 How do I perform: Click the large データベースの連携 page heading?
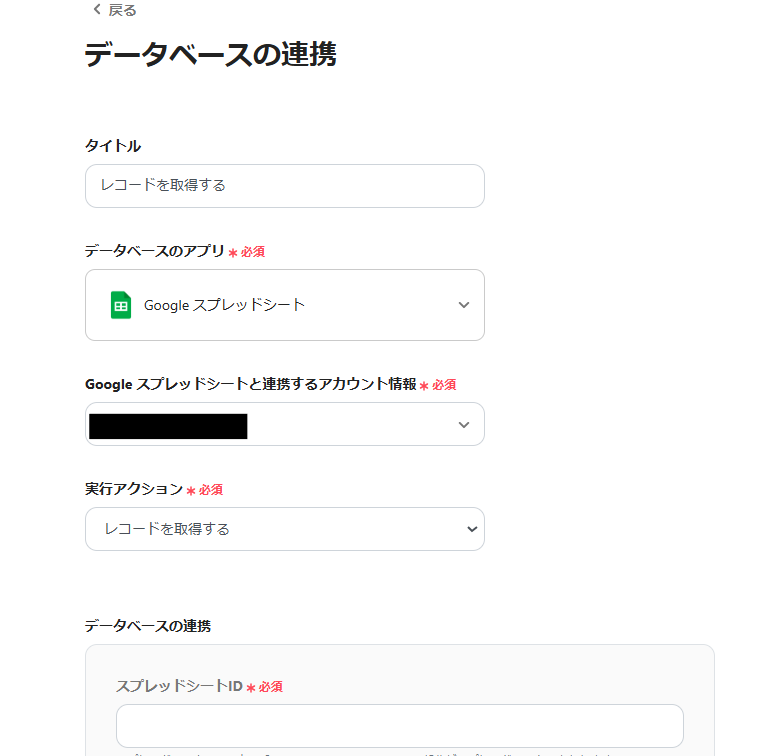[210, 55]
